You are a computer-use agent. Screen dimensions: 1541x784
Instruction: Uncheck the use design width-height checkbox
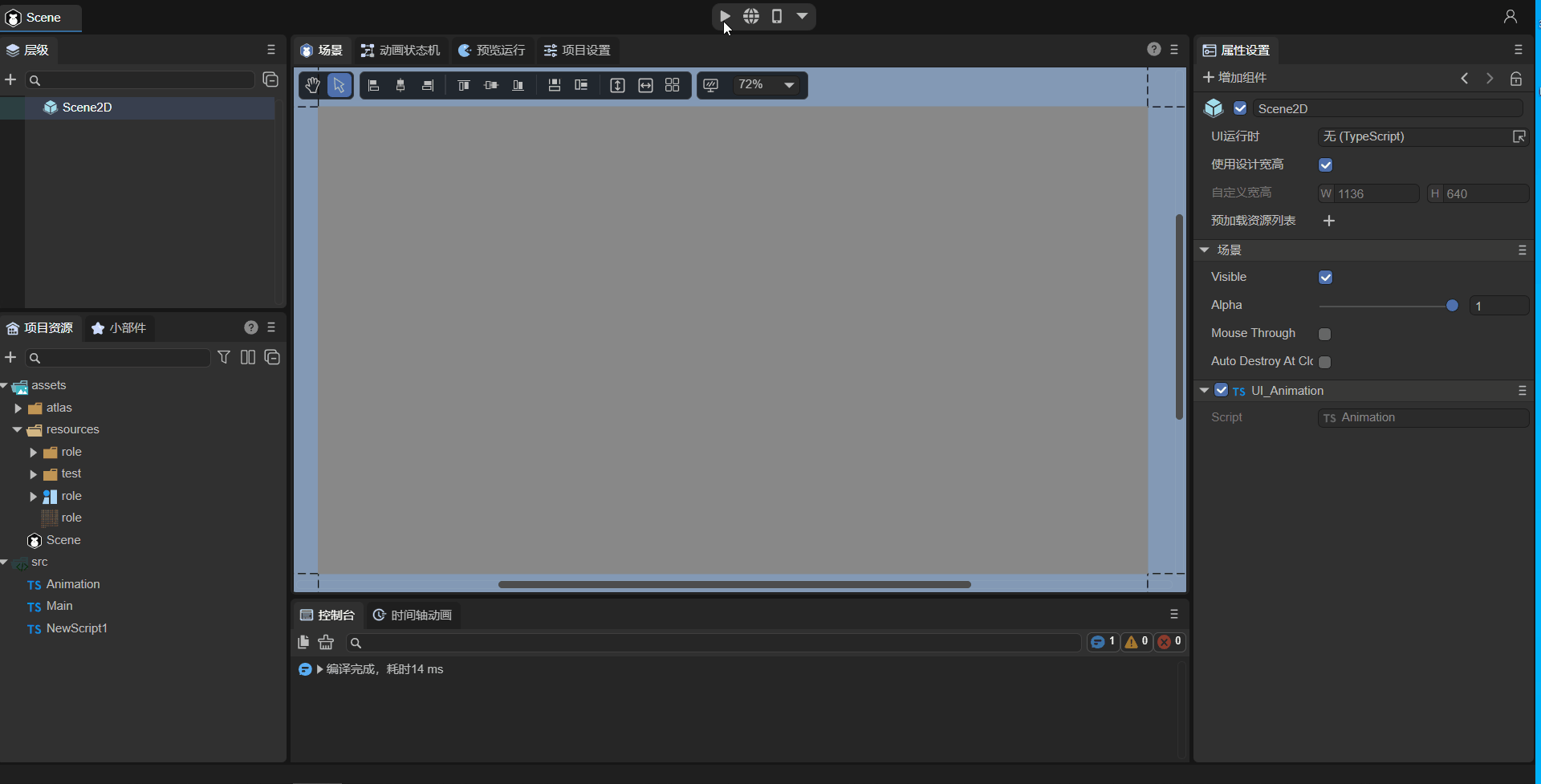[x=1325, y=165]
